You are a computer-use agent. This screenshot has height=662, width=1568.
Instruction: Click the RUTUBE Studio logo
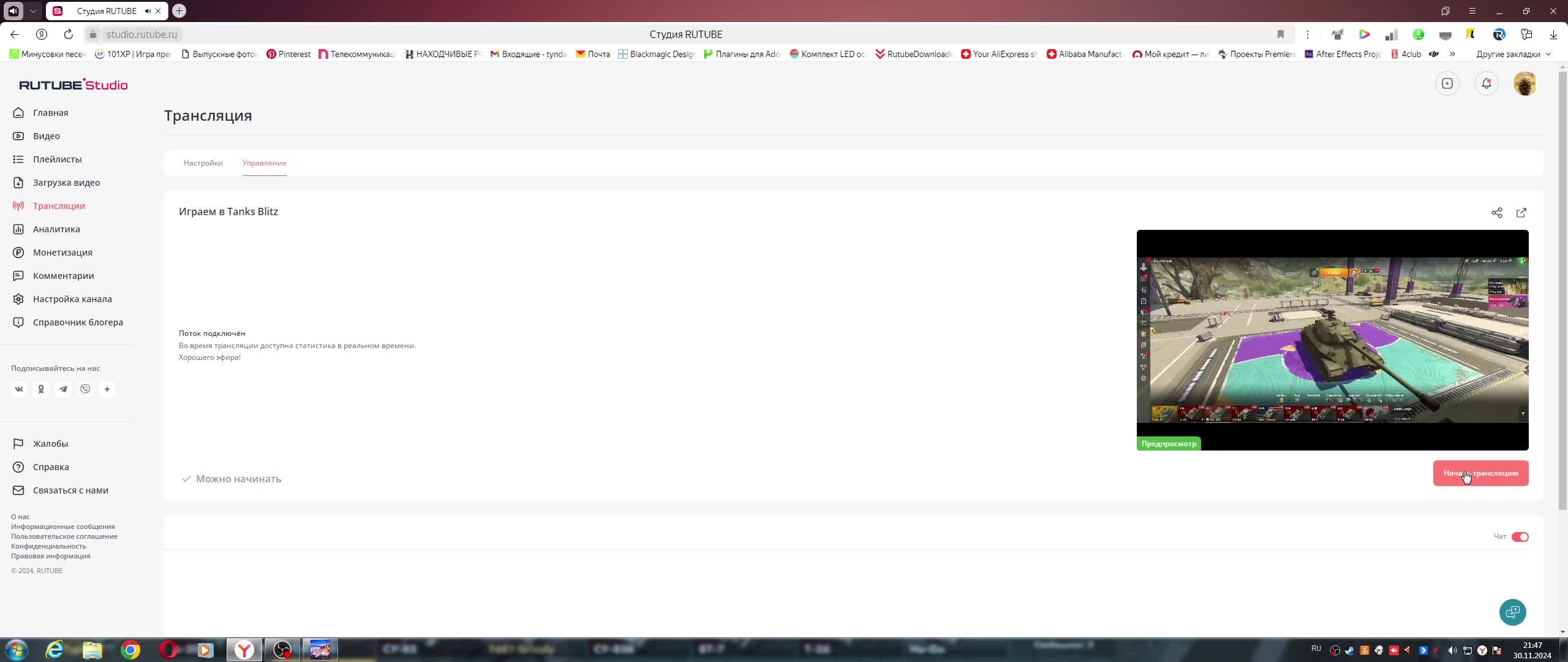73,85
